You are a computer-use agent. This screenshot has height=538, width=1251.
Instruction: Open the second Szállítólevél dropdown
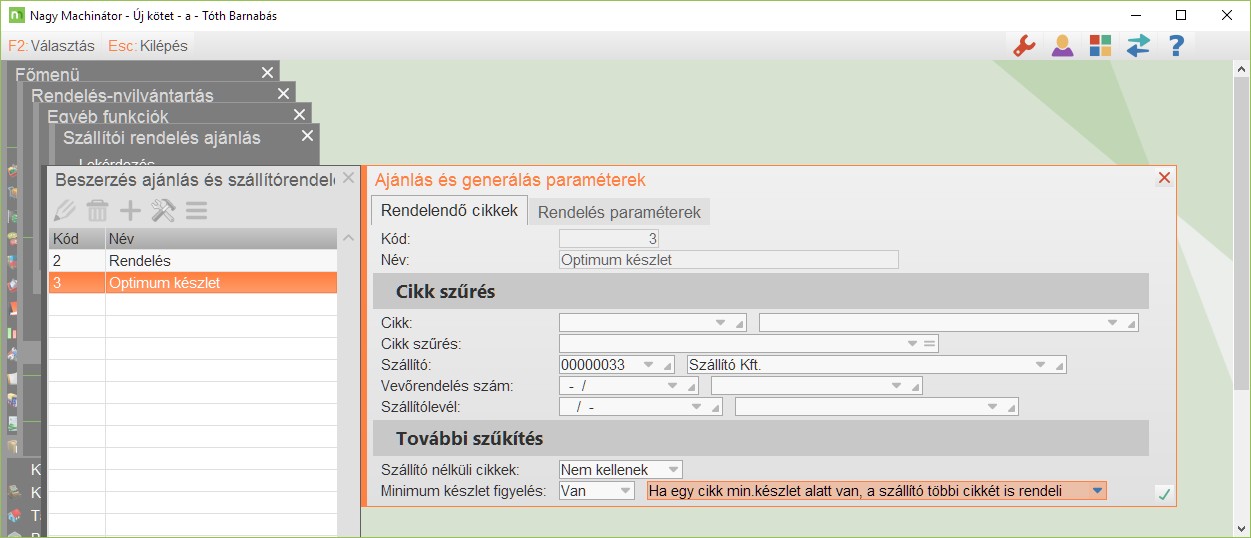[x=992, y=407]
